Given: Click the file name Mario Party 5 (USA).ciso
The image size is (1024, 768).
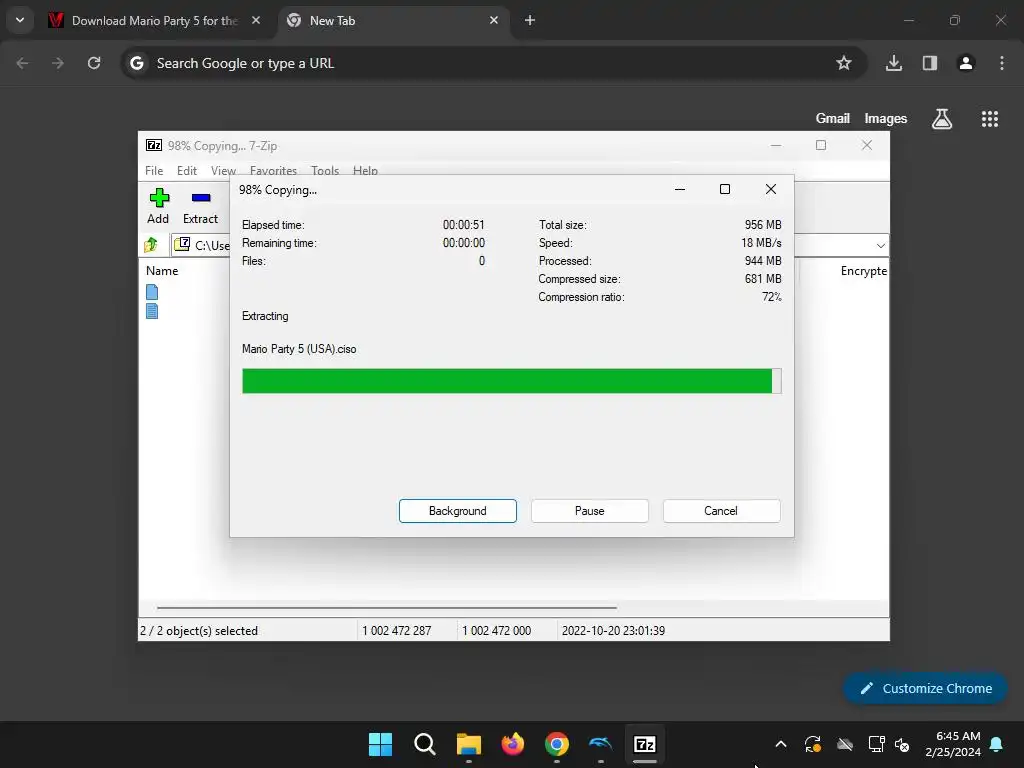Looking at the screenshot, I should 299,349.
